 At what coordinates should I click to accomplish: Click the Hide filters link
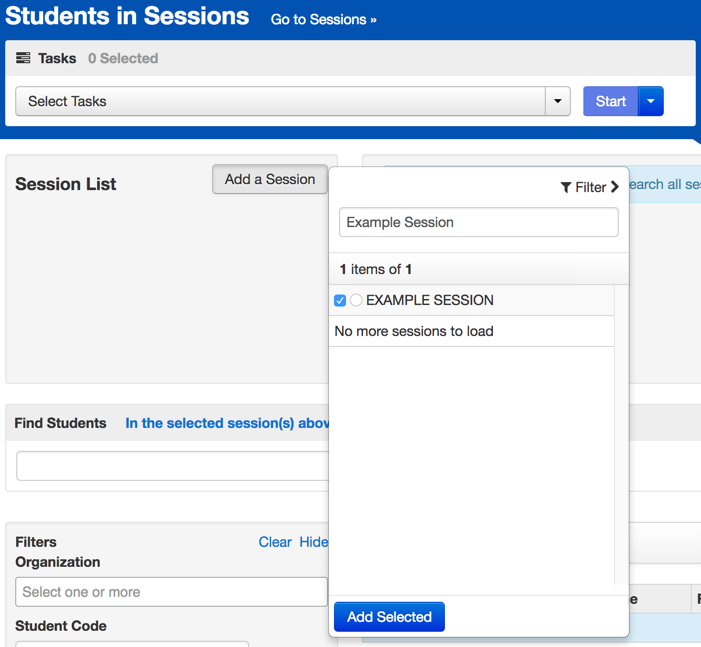pyautogui.click(x=313, y=542)
